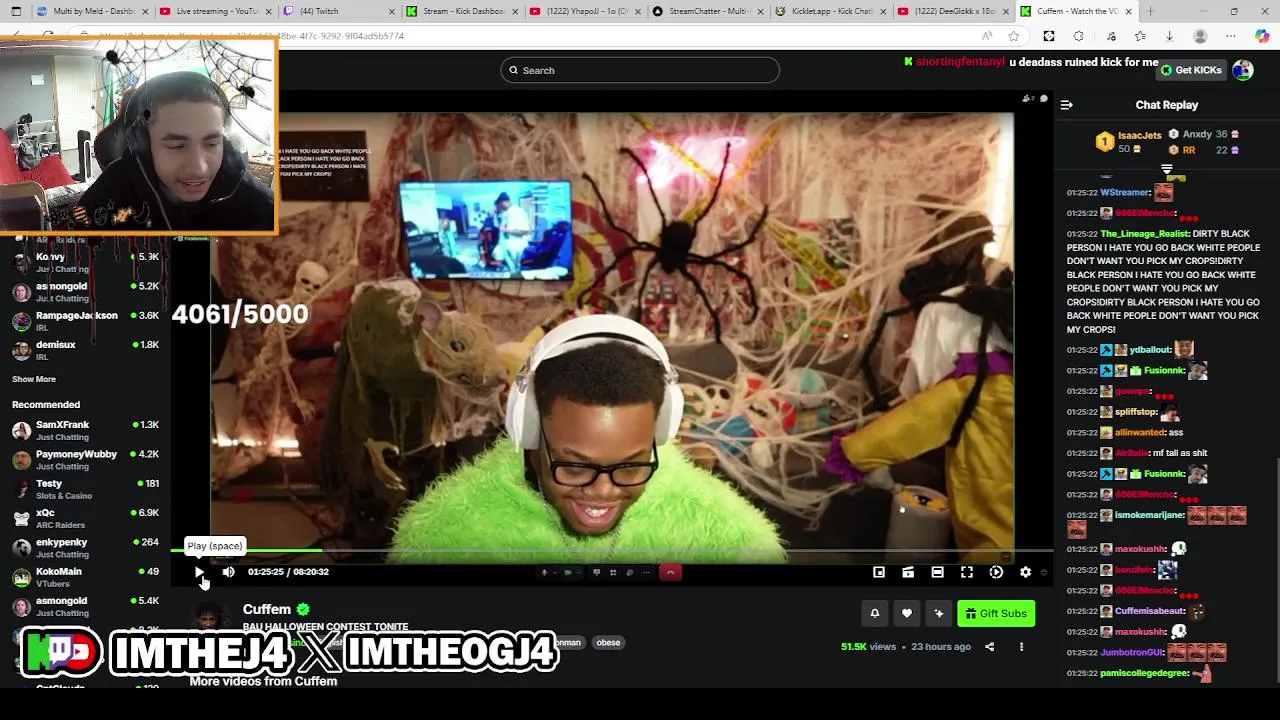1280x720 pixels.
Task: Enable notifications bell for Cuffem
Action: 874,613
